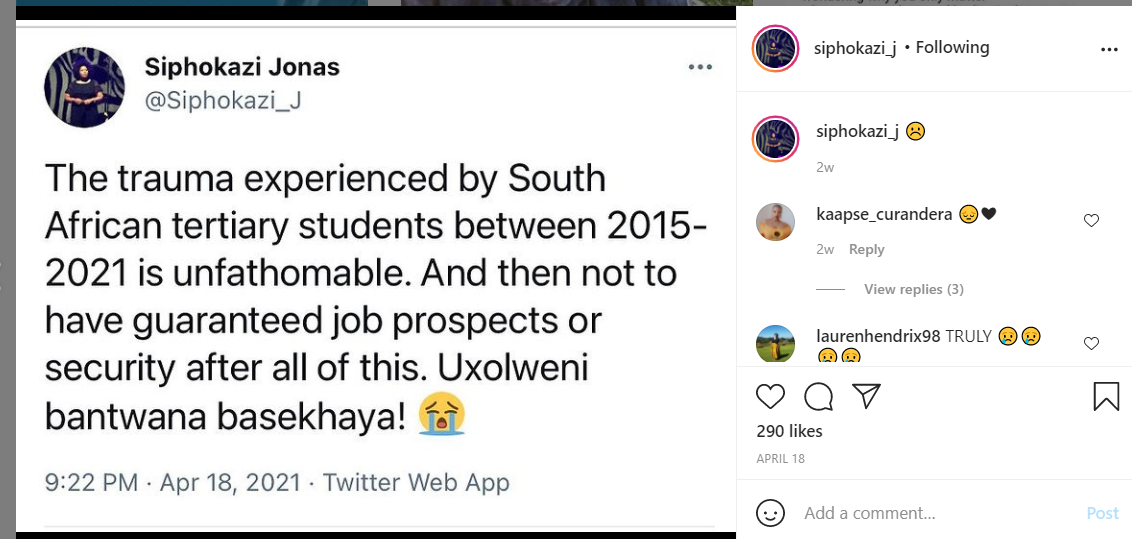Expand View replies (3)
This screenshot has width=1132, height=539.
pos(913,289)
